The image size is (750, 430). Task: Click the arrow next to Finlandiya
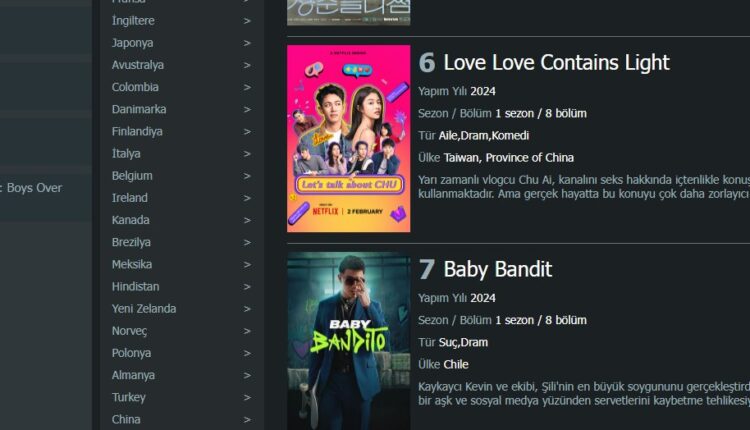click(x=247, y=132)
